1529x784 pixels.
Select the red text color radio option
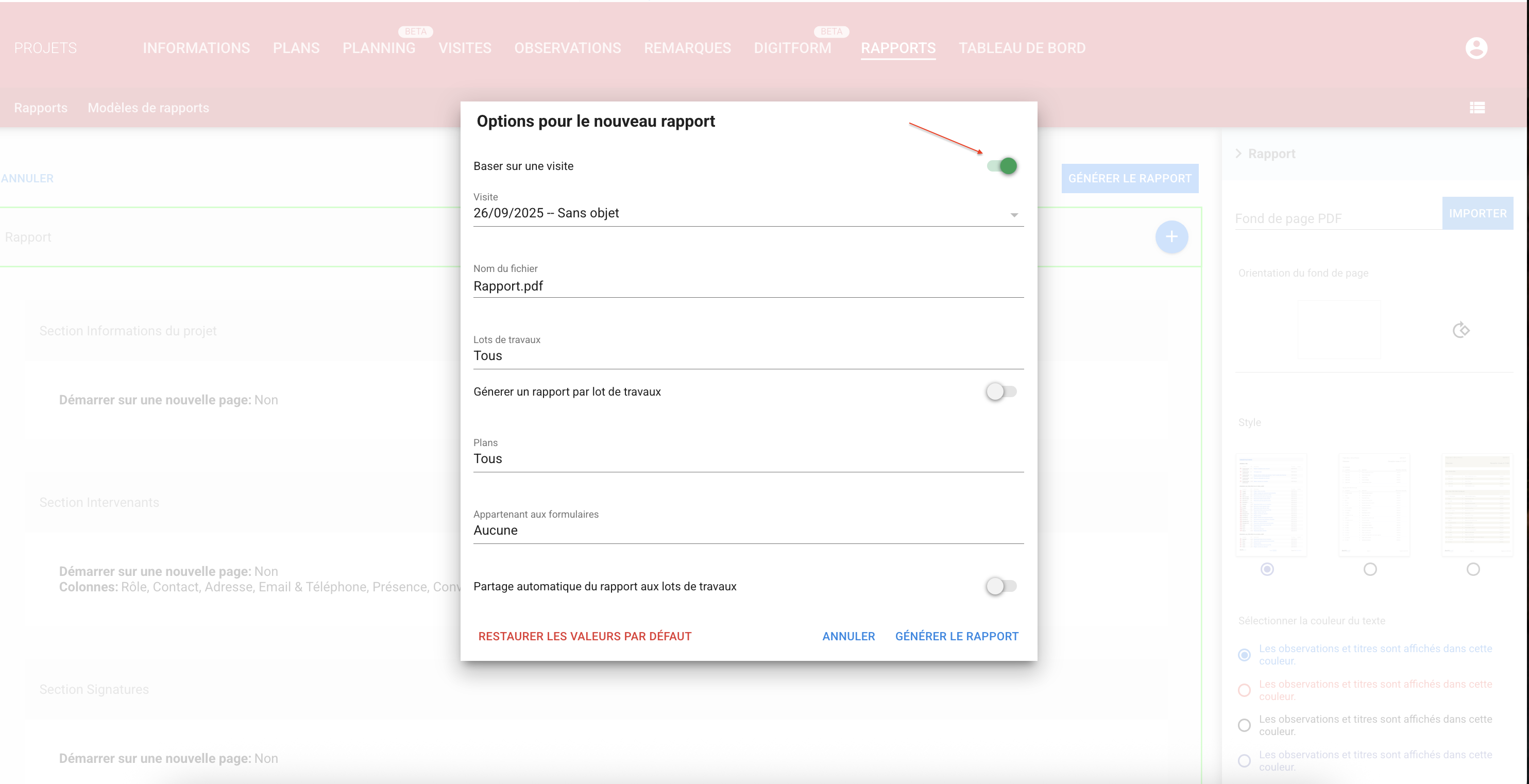[1244, 690]
